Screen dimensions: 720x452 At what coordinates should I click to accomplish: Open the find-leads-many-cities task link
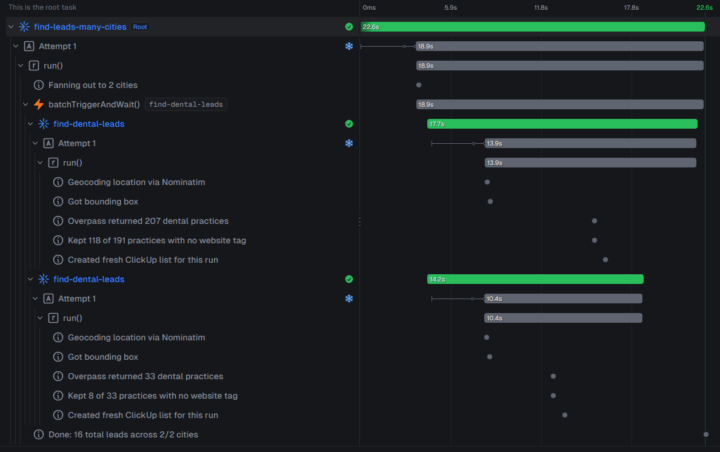tap(80, 27)
